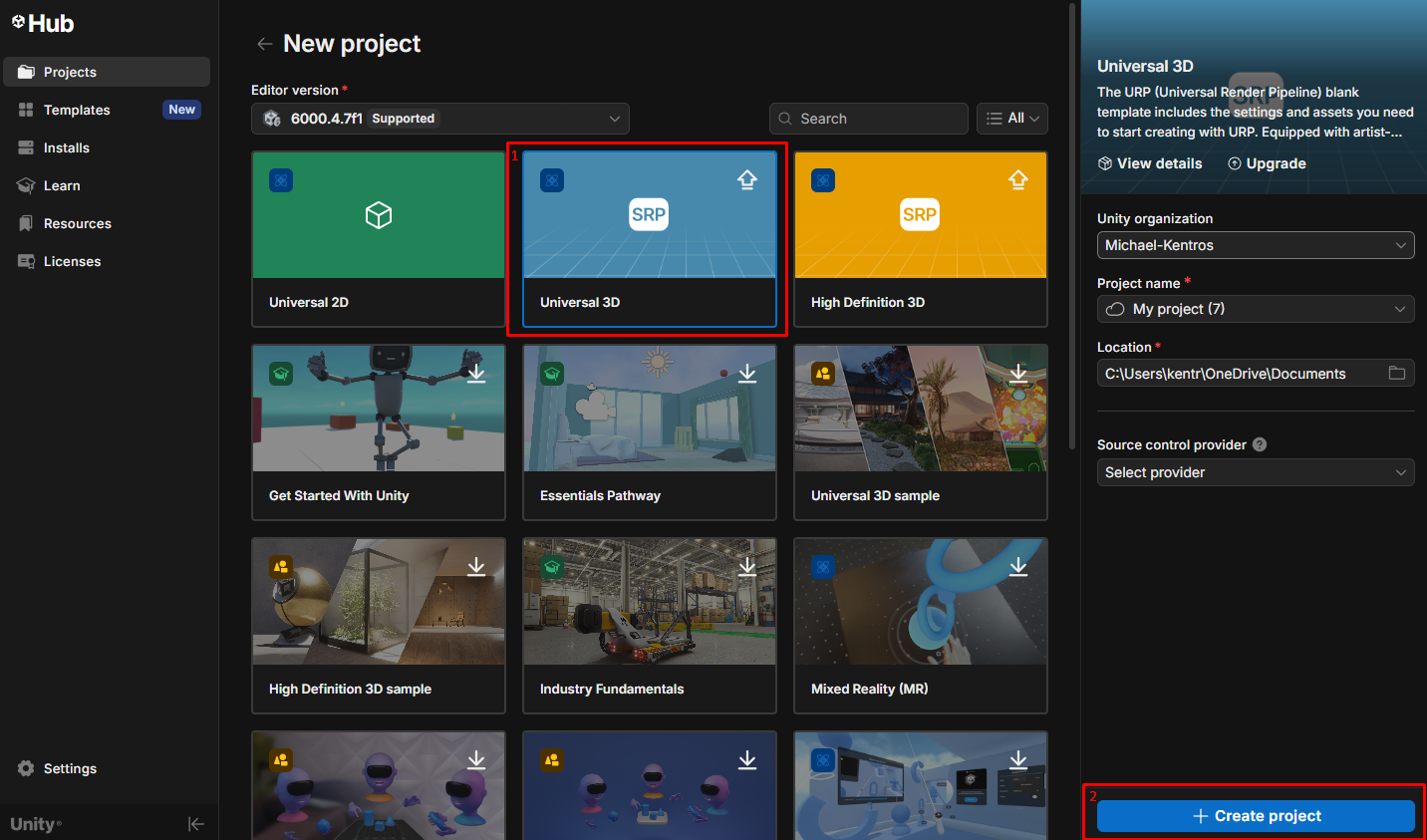
Task: Expand the Editor version dropdown
Action: tap(440, 119)
